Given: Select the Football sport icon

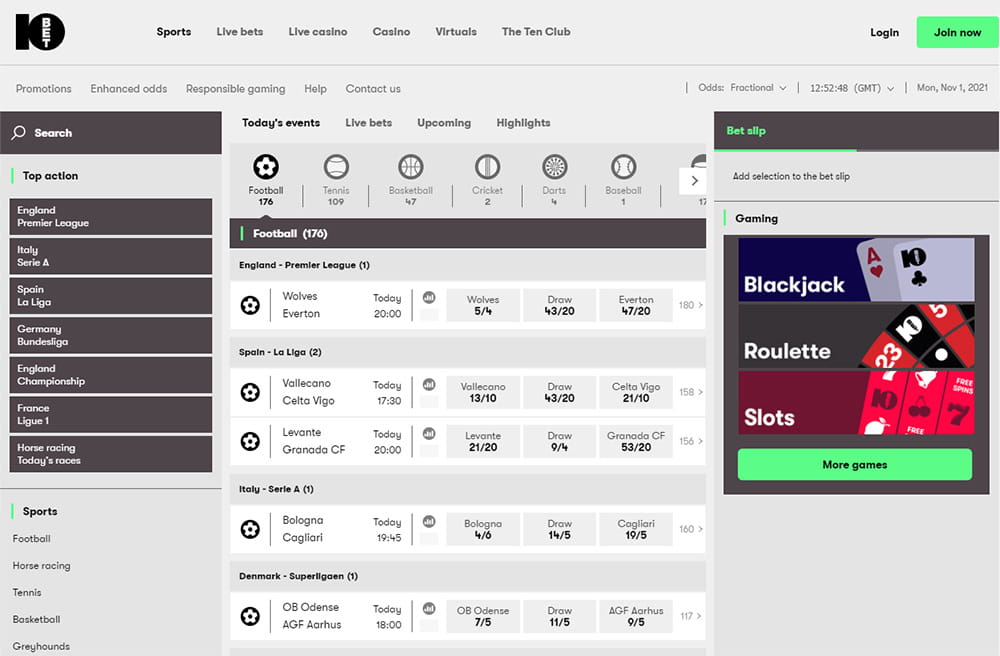Looking at the screenshot, I should (x=266, y=167).
